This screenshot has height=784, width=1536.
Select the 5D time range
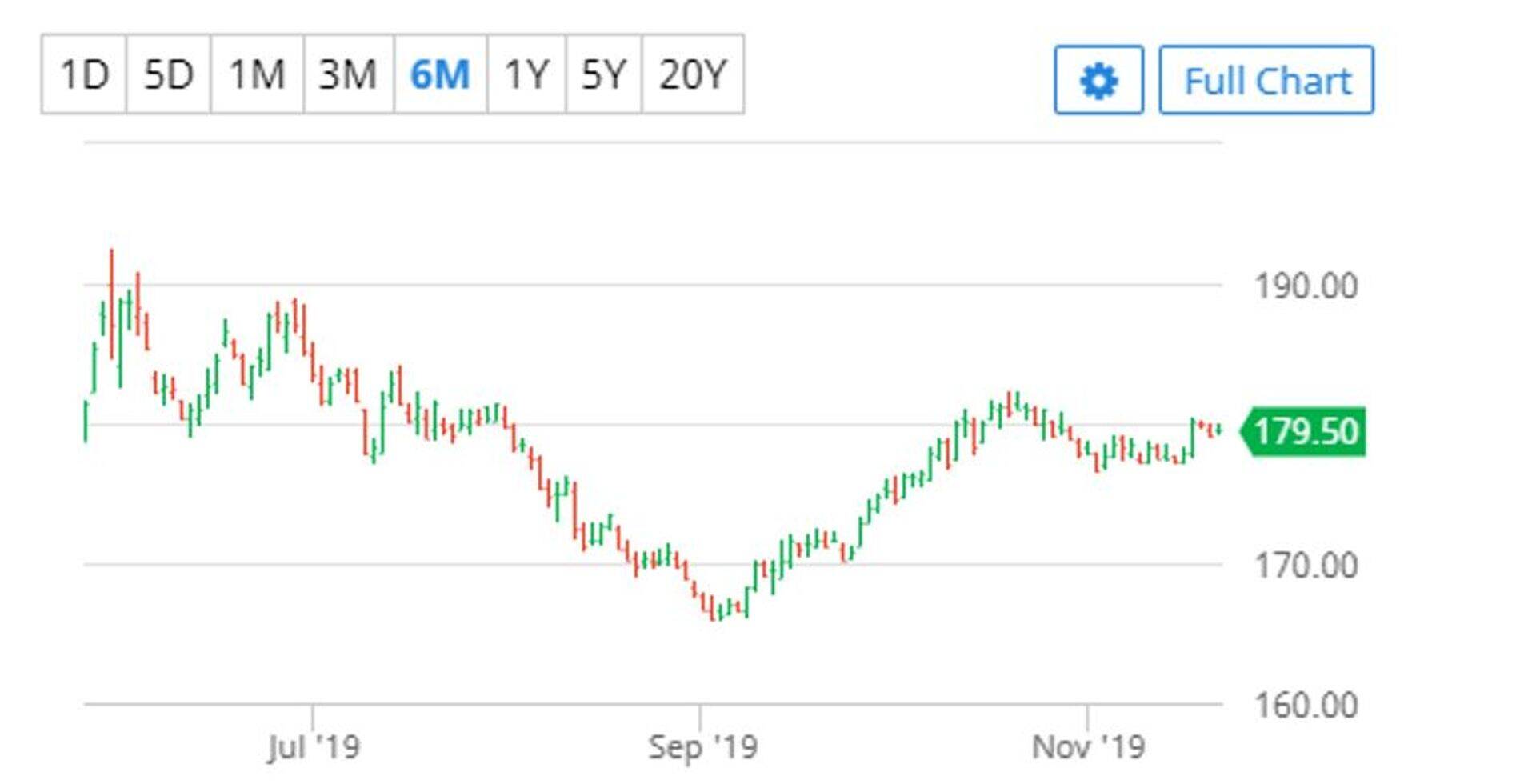(x=169, y=74)
